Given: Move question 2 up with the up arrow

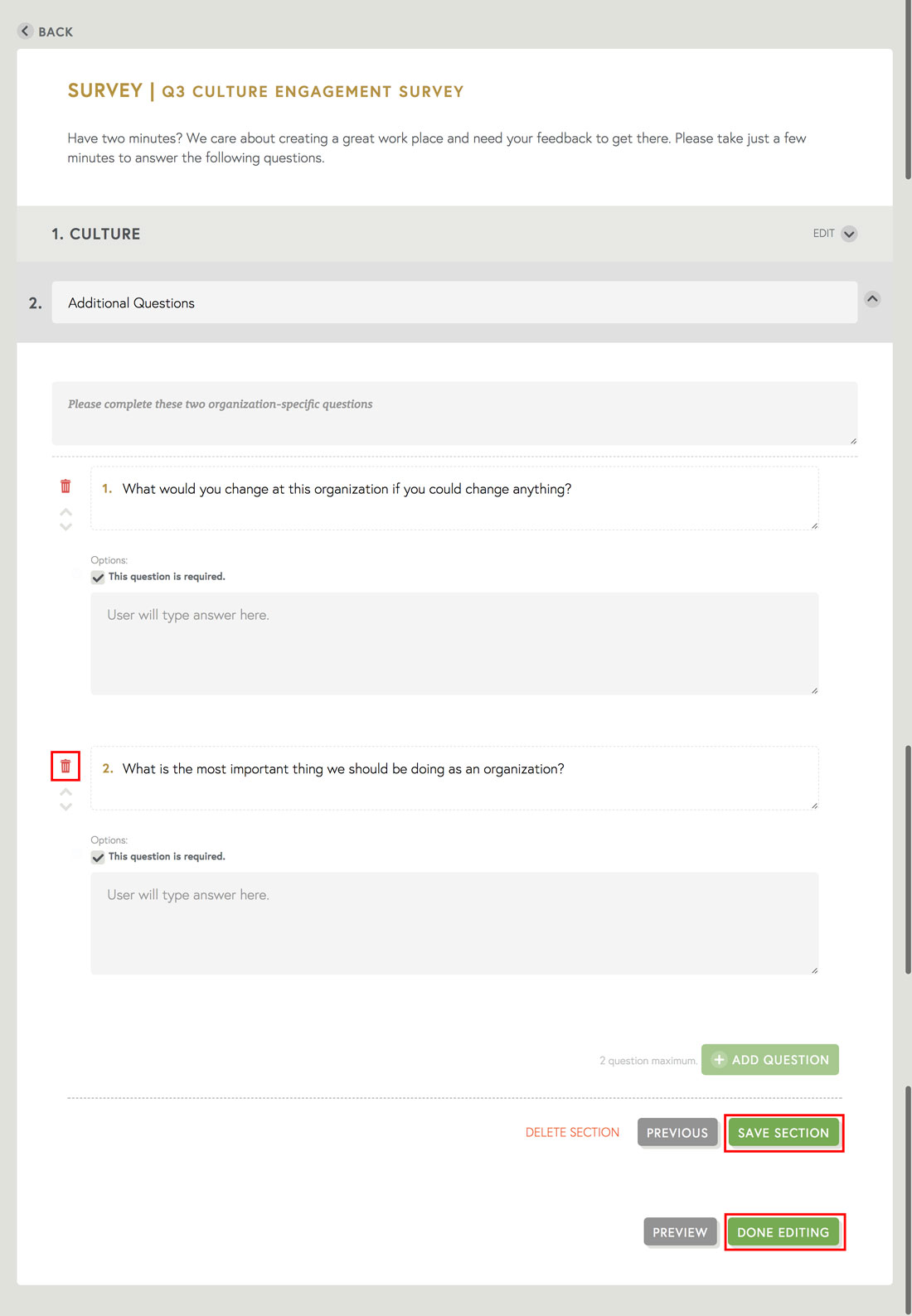Looking at the screenshot, I should click(65, 792).
